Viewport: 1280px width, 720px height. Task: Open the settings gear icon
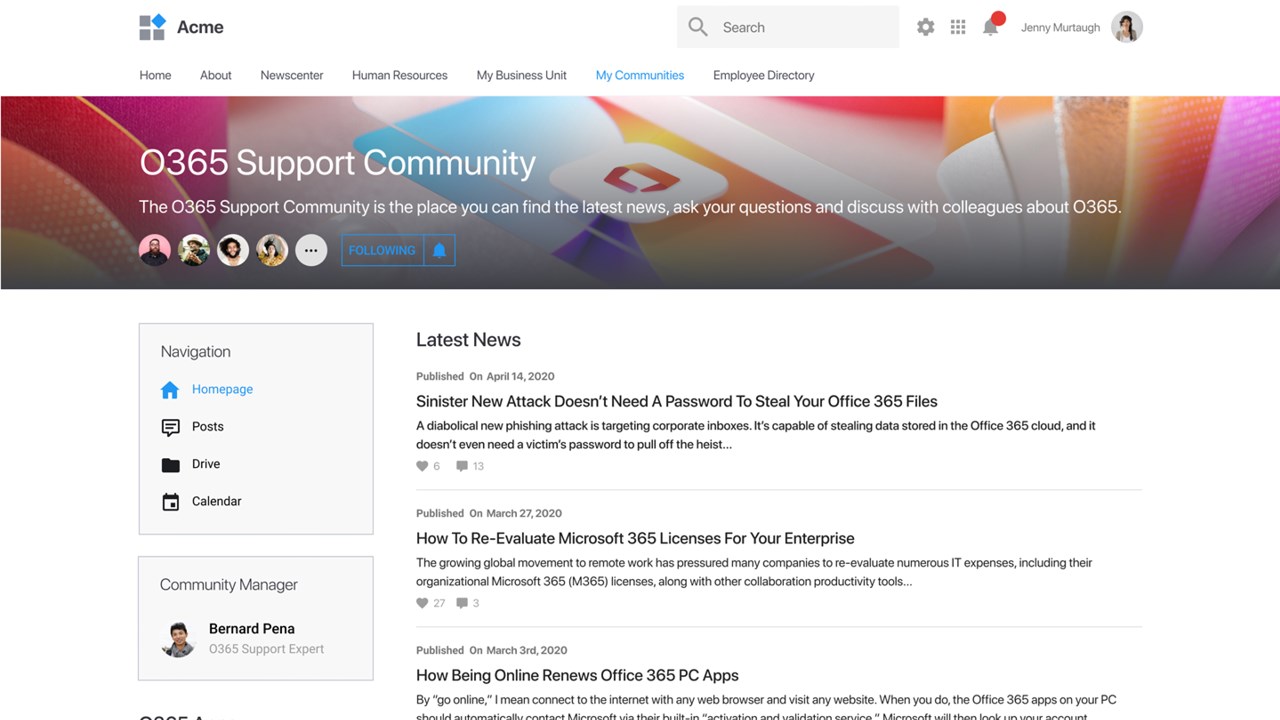926,27
